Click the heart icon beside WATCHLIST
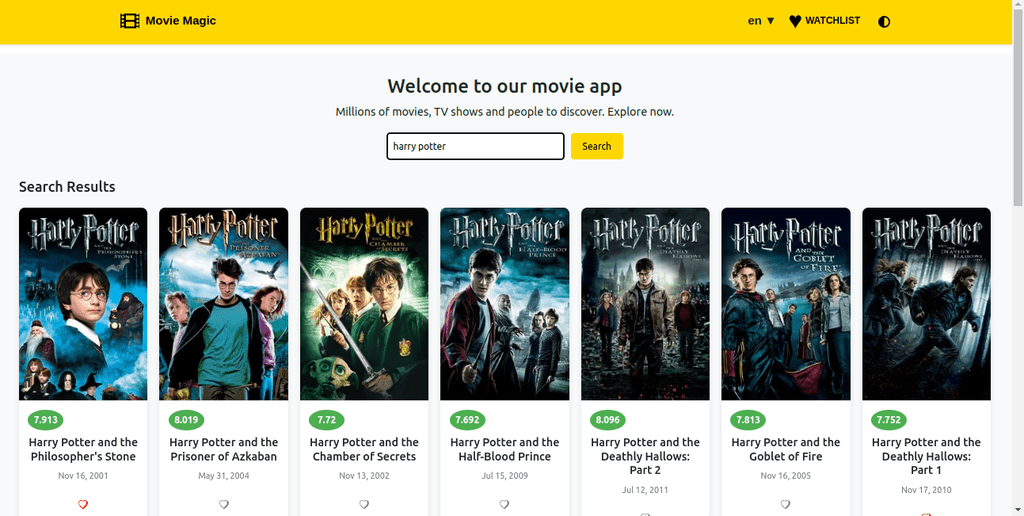The image size is (1024, 516). [x=795, y=22]
